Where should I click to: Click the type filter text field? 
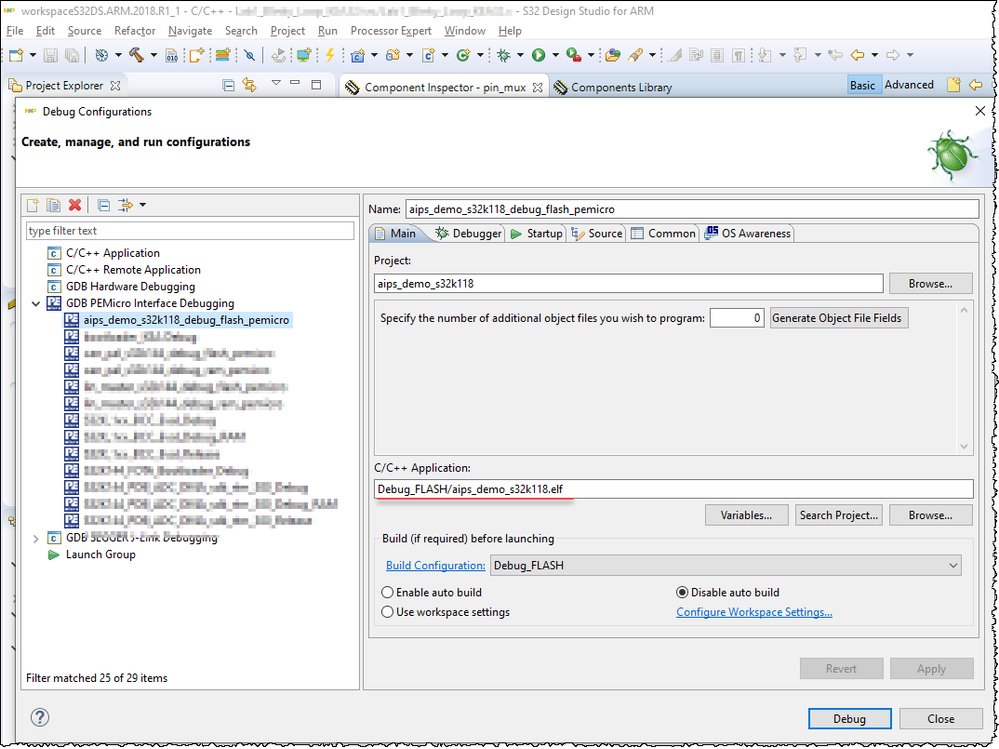pyautogui.click(x=190, y=231)
